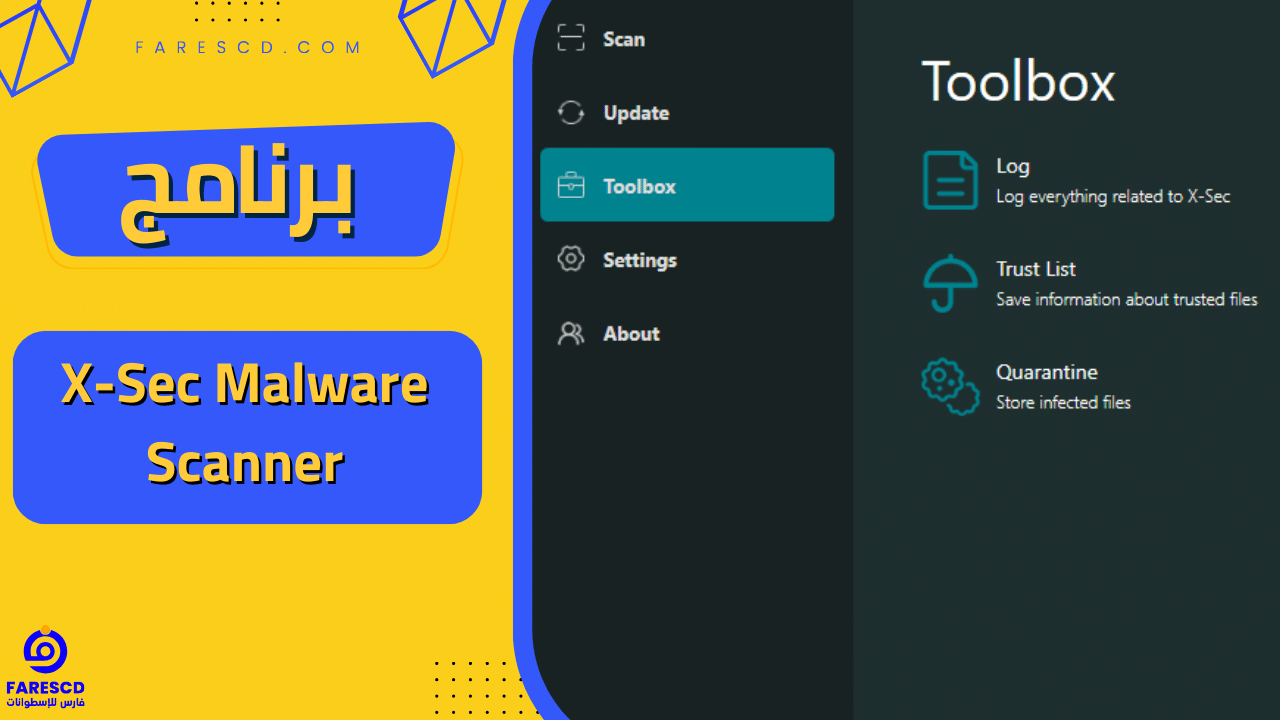Click the Log document icon
This screenshot has height=720, width=1280.
[950, 180]
